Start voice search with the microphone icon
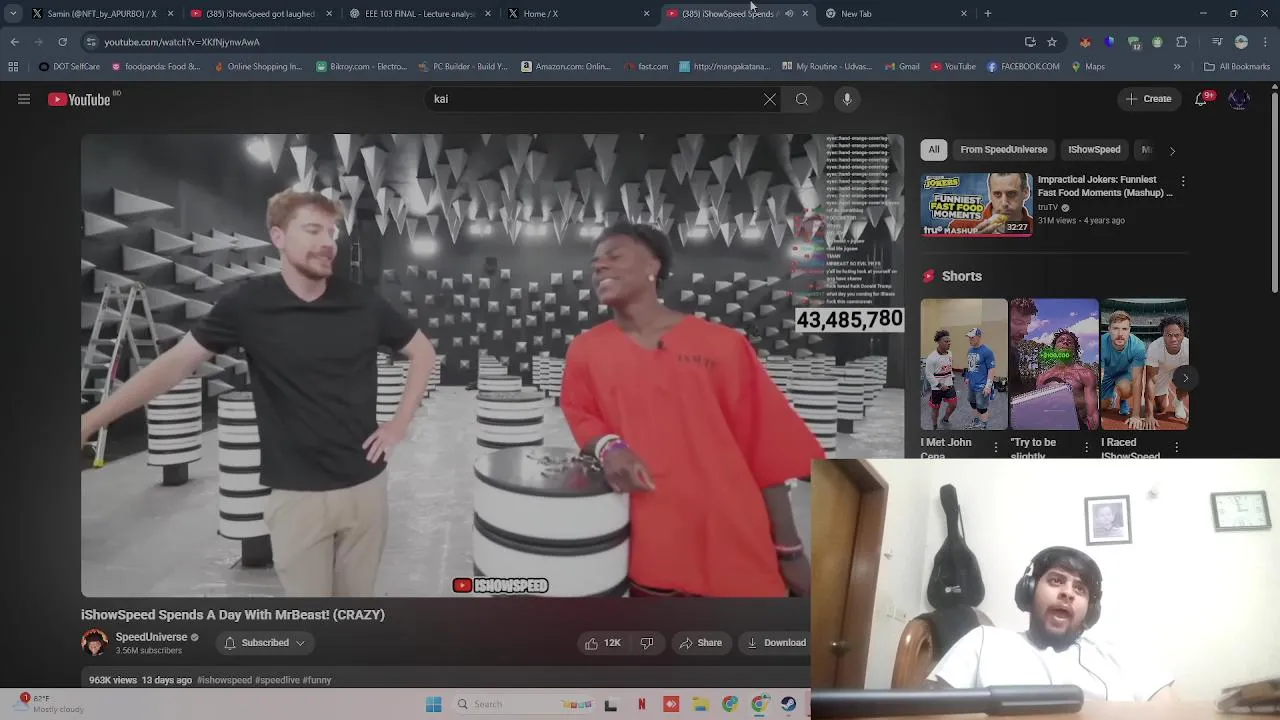This screenshot has height=720, width=1280. pos(847,99)
